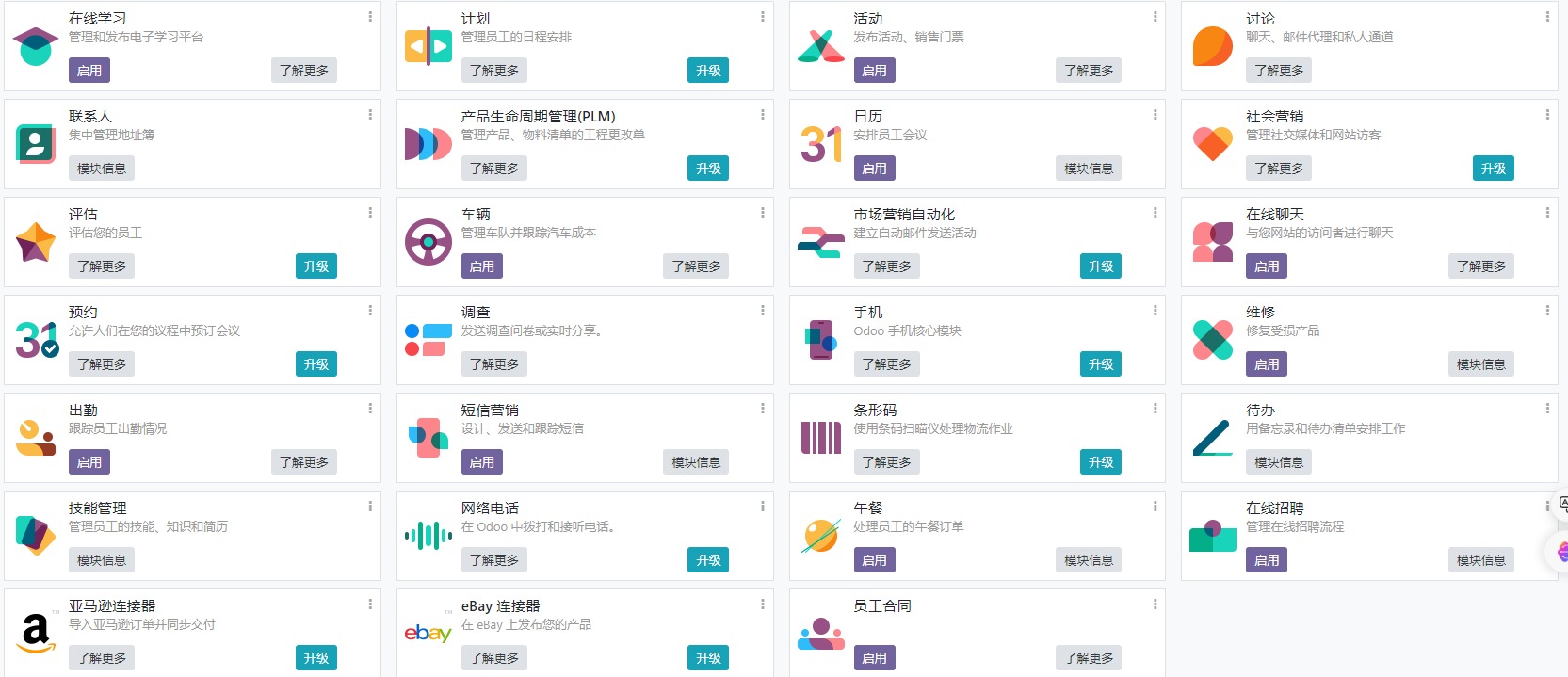Open the kebab menu on 员工合同 card

tap(1156, 604)
